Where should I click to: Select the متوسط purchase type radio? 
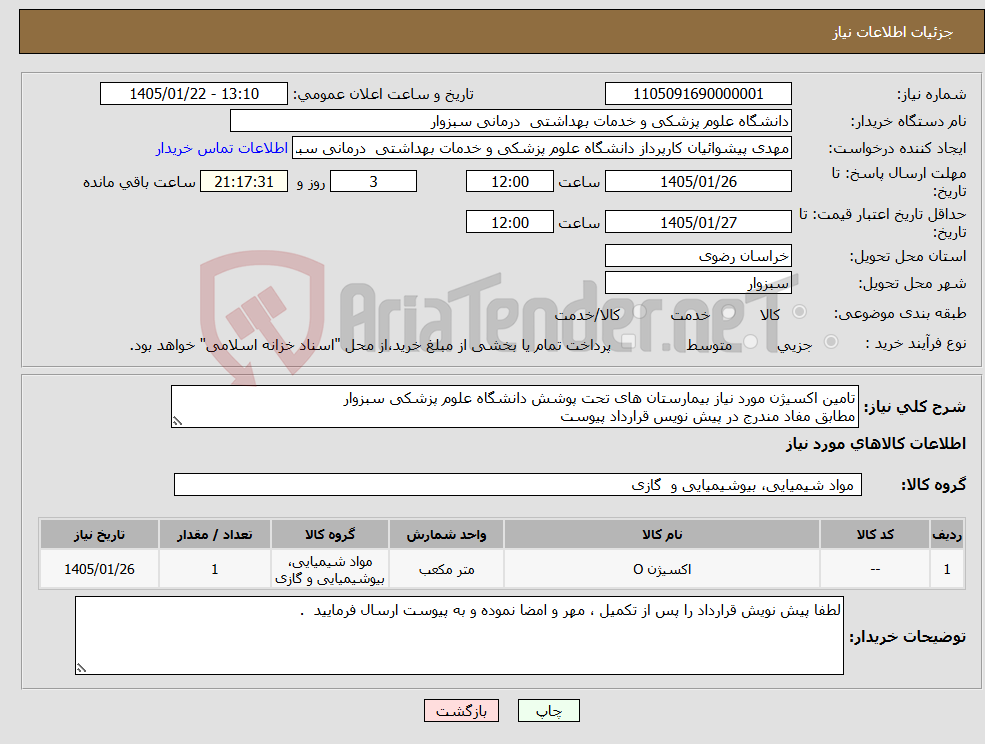[x=751, y=342]
